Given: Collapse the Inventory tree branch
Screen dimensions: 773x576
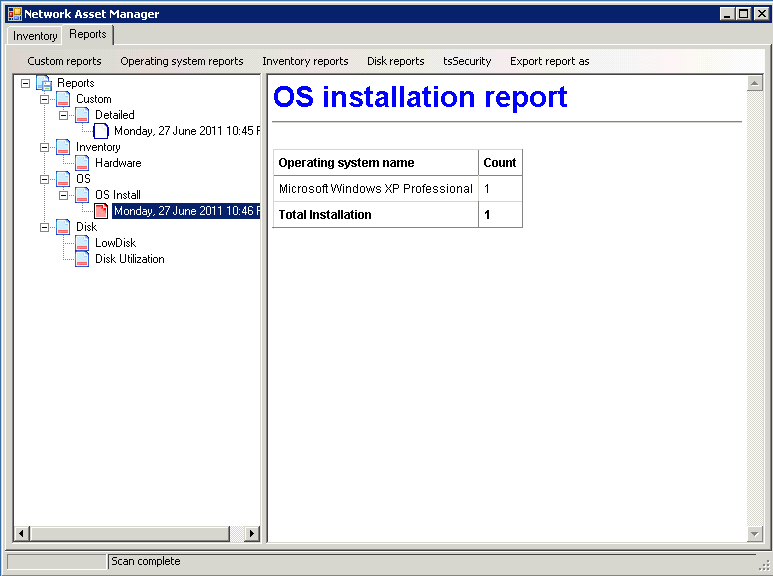Looking at the screenshot, I should pos(44,147).
